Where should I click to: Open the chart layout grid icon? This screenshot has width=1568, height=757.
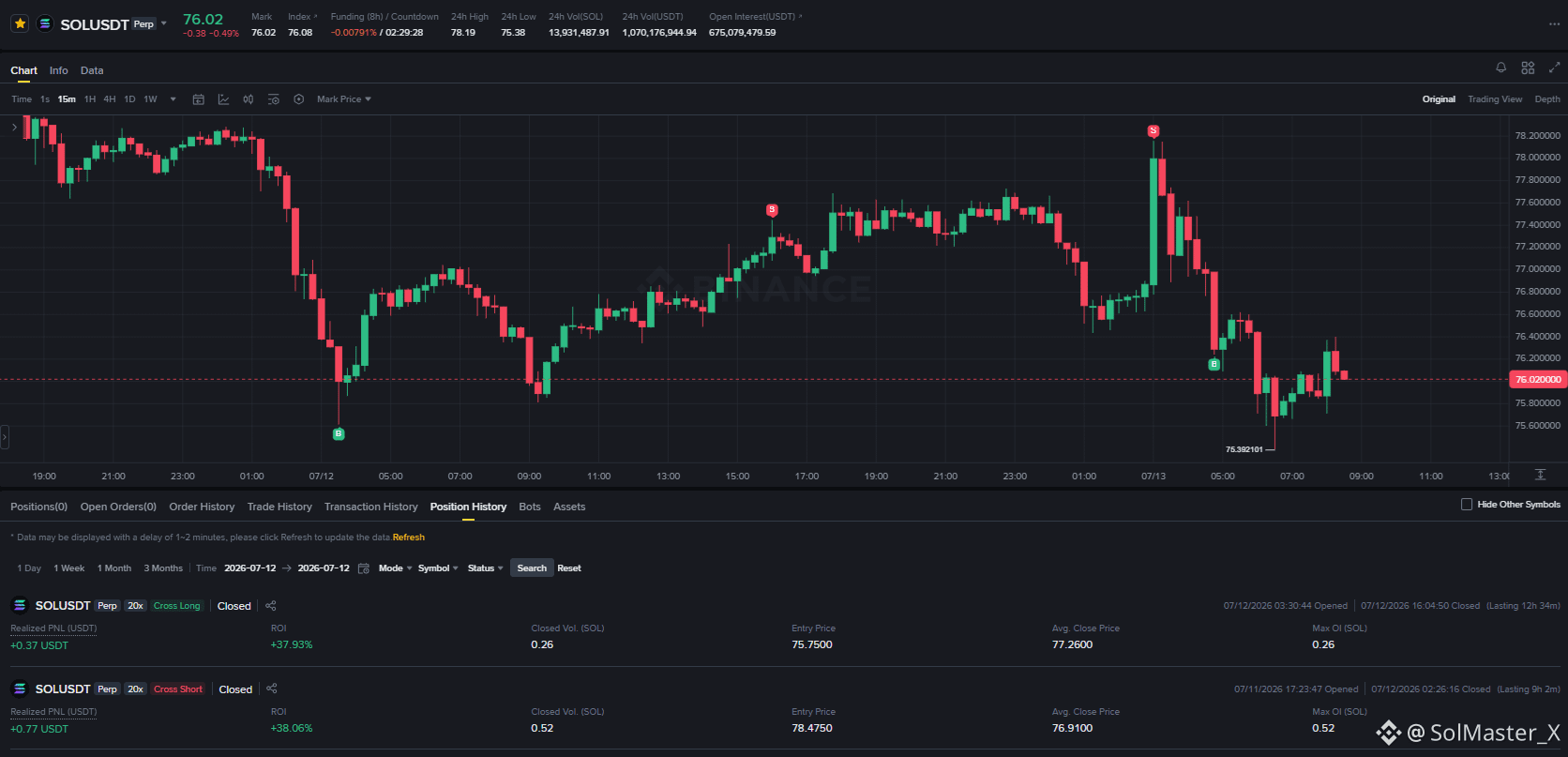point(1528,68)
